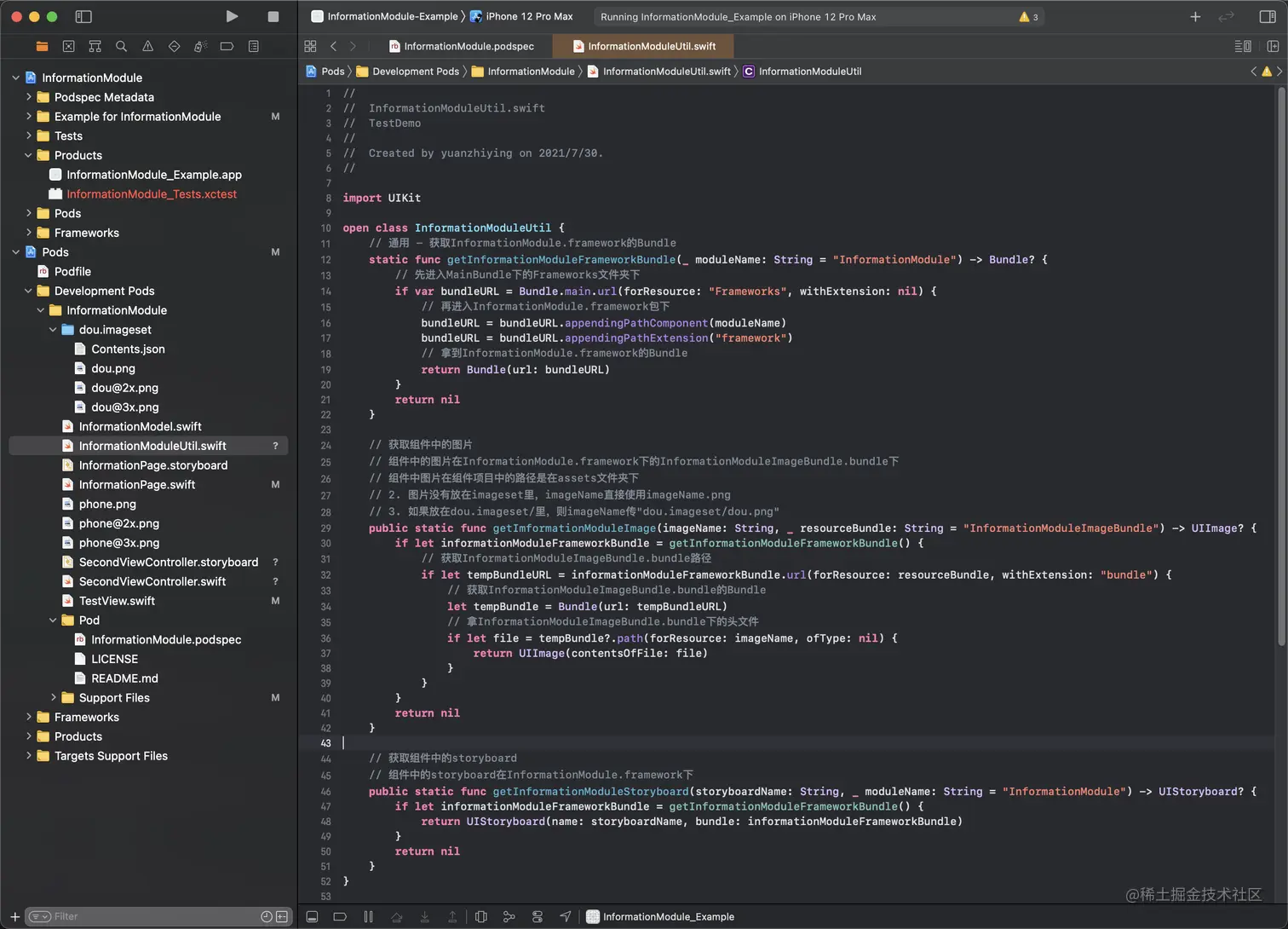Screen dimensions: 1288x929
Task: Switch to InformationModule.podspec tab
Action: click(x=461, y=46)
